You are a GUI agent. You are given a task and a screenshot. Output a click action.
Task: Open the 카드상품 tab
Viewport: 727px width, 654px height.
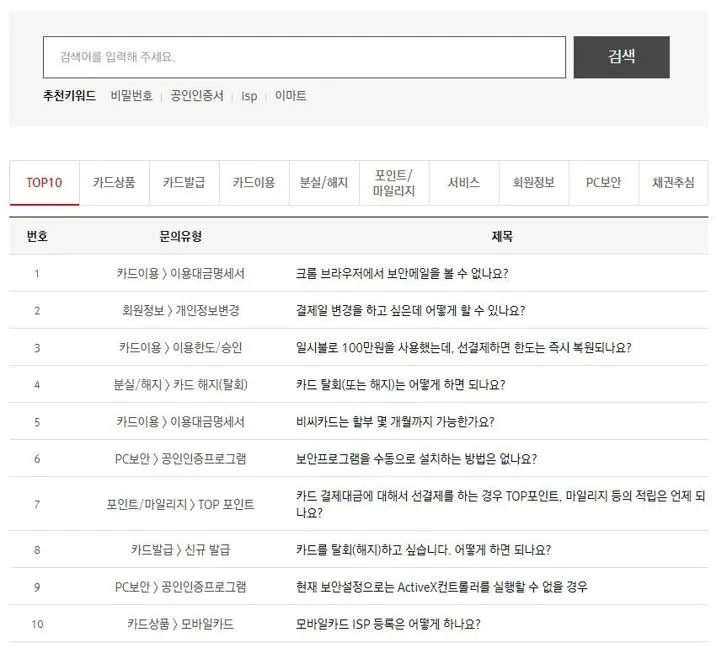[114, 183]
